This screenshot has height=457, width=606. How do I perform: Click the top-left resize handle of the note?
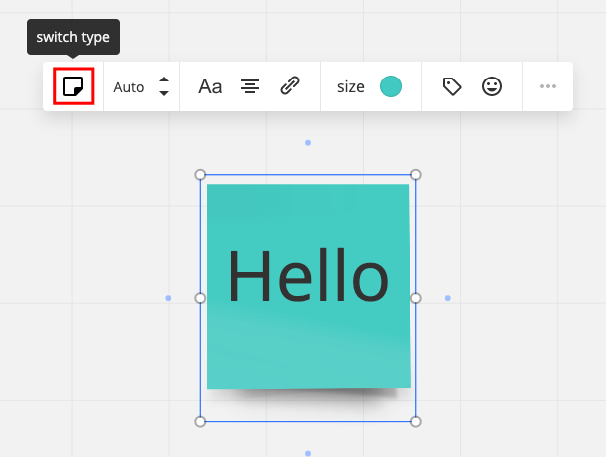(x=200, y=175)
